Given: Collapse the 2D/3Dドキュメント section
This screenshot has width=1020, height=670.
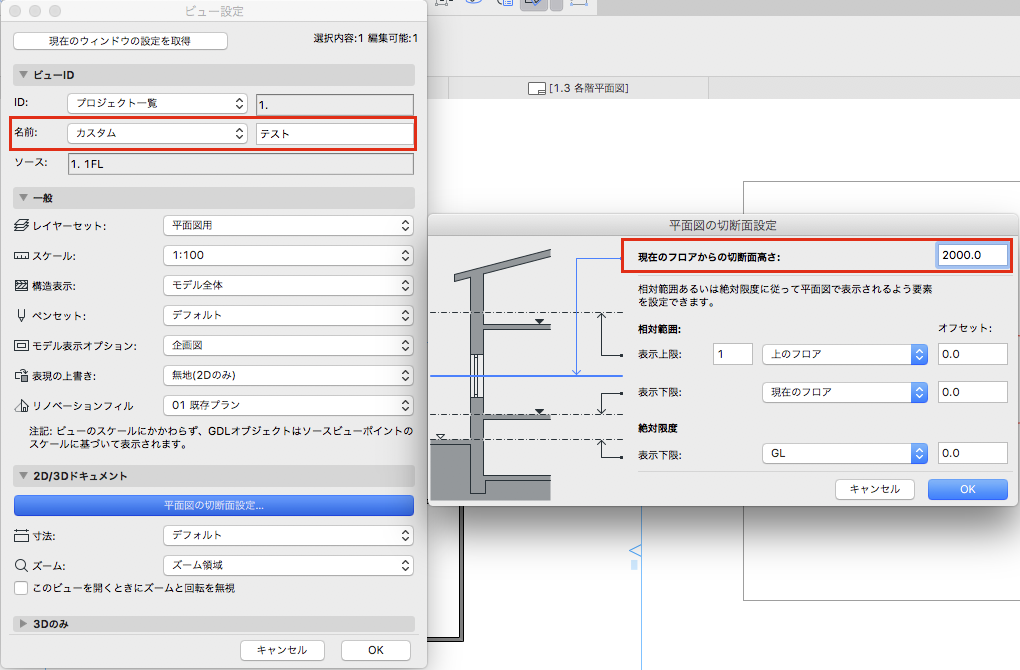Looking at the screenshot, I should (23, 476).
